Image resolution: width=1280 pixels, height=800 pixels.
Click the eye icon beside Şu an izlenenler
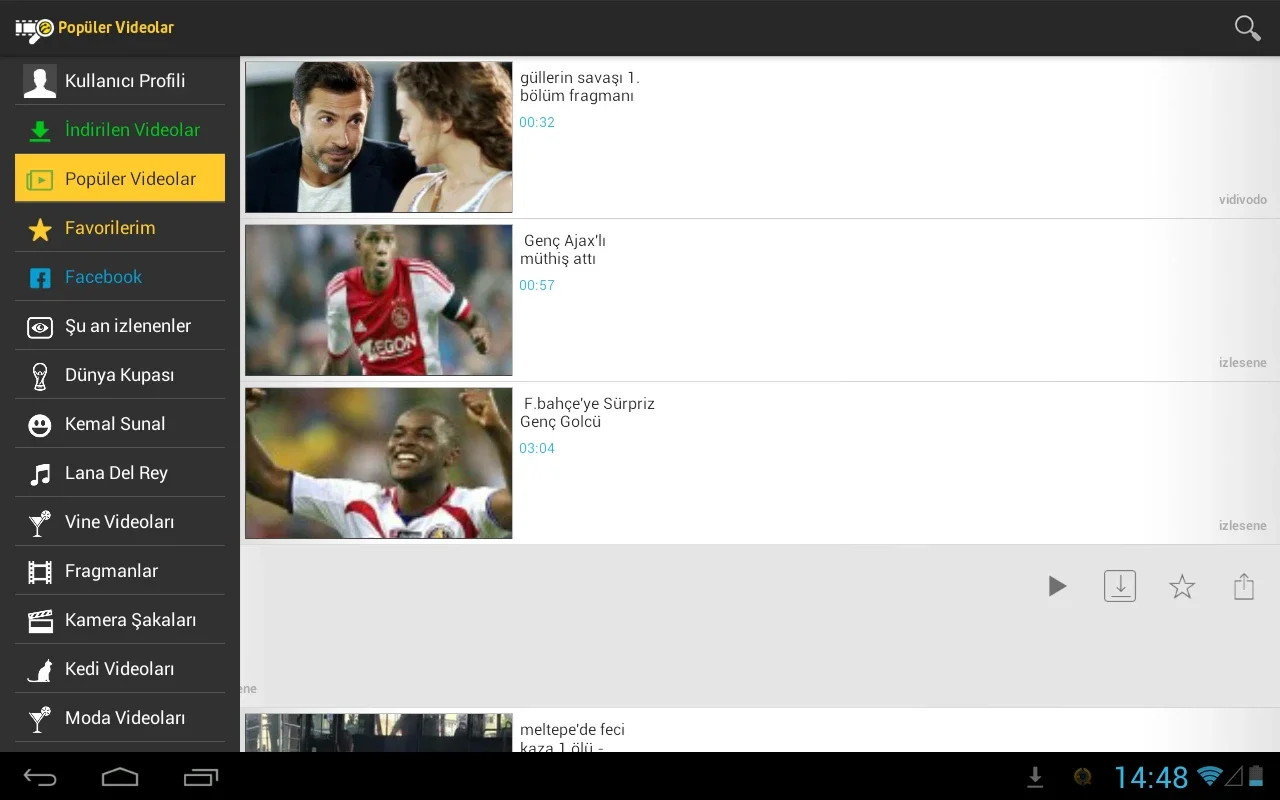[40, 327]
